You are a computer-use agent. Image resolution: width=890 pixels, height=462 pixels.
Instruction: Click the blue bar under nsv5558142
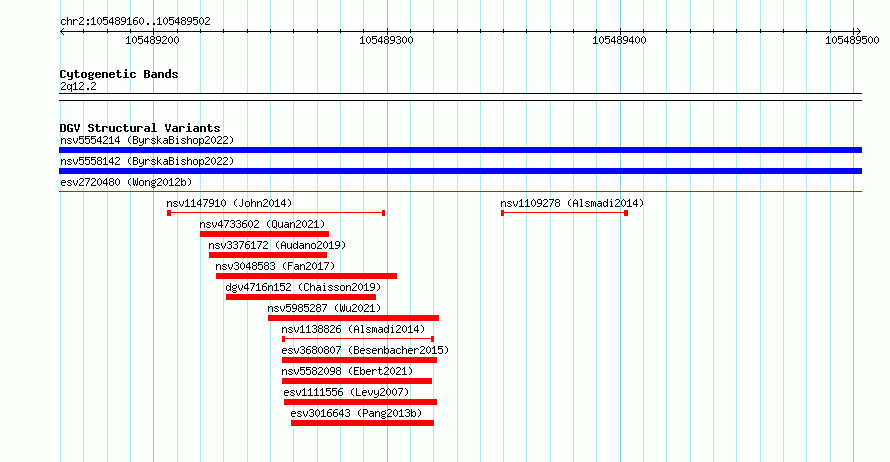(460, 171)
